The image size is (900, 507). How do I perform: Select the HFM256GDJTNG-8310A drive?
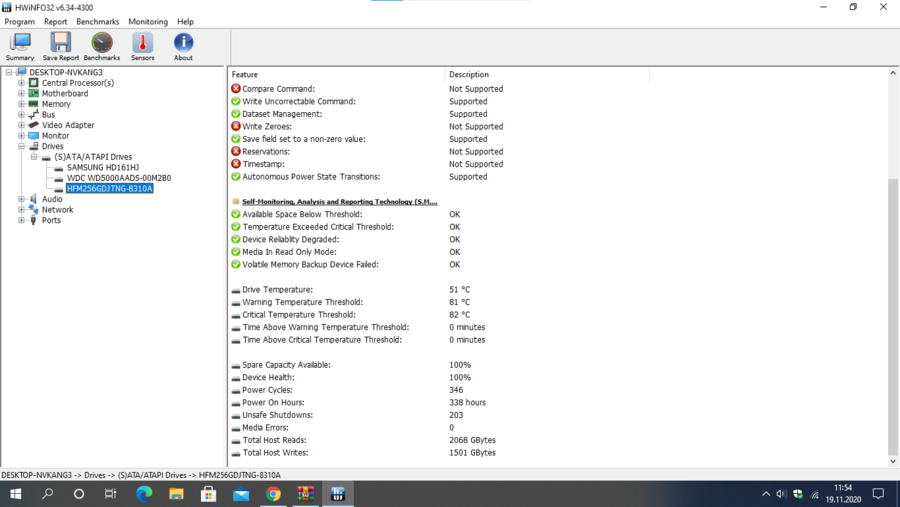[110, 188]
